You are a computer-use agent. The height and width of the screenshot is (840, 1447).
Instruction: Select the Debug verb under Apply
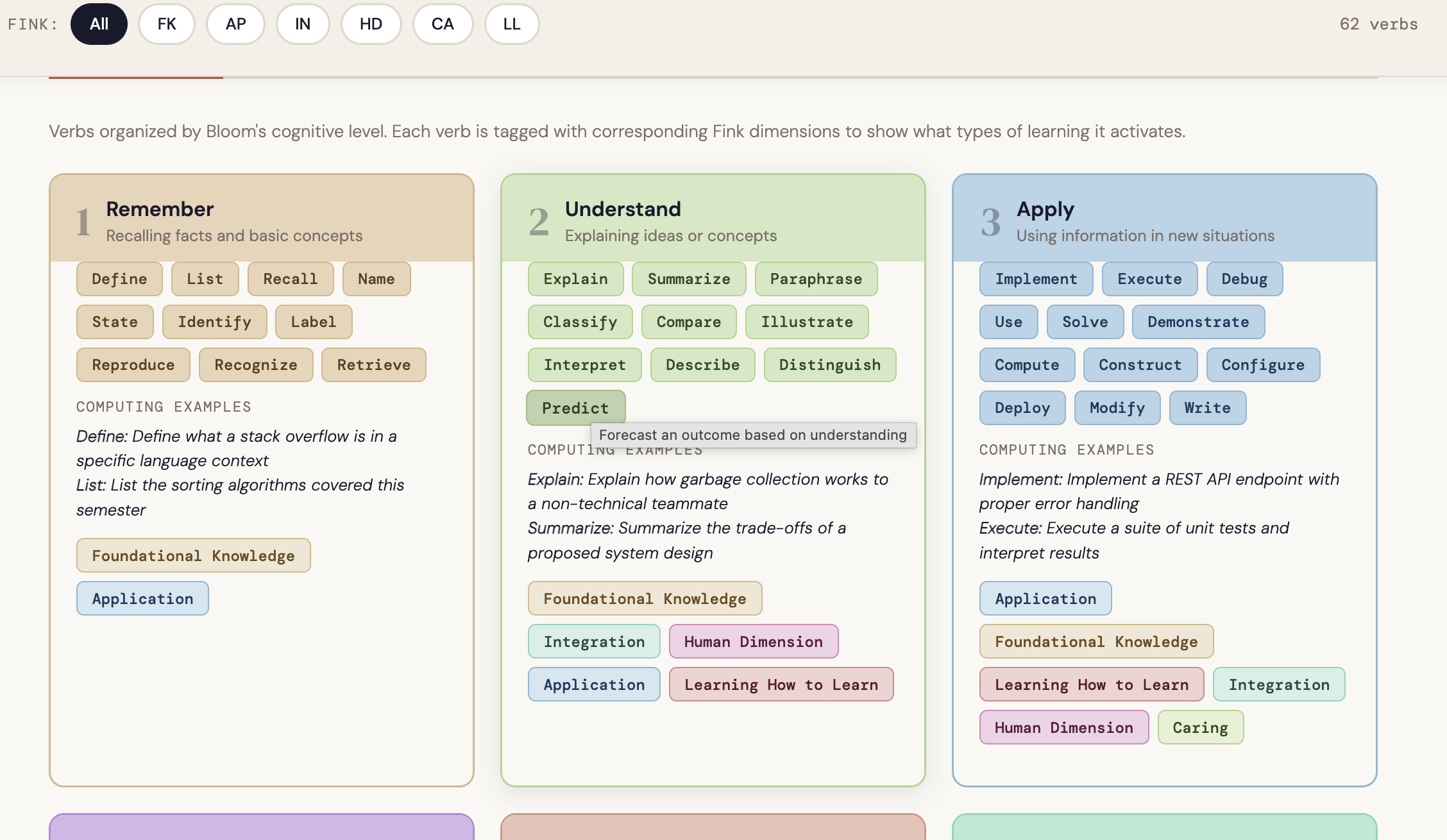tap(1244, 279)
